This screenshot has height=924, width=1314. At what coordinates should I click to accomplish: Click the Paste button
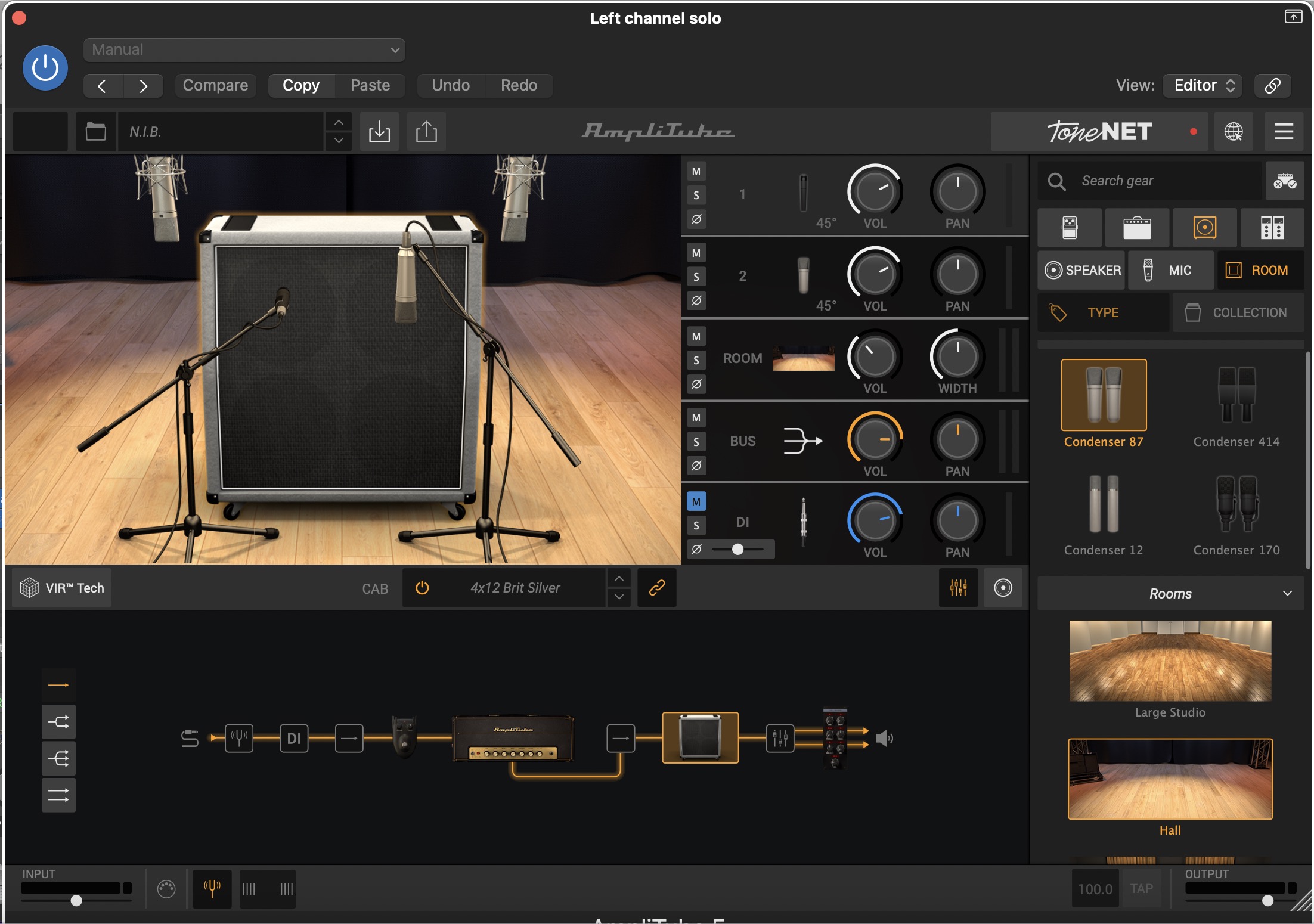click(370, 86)
